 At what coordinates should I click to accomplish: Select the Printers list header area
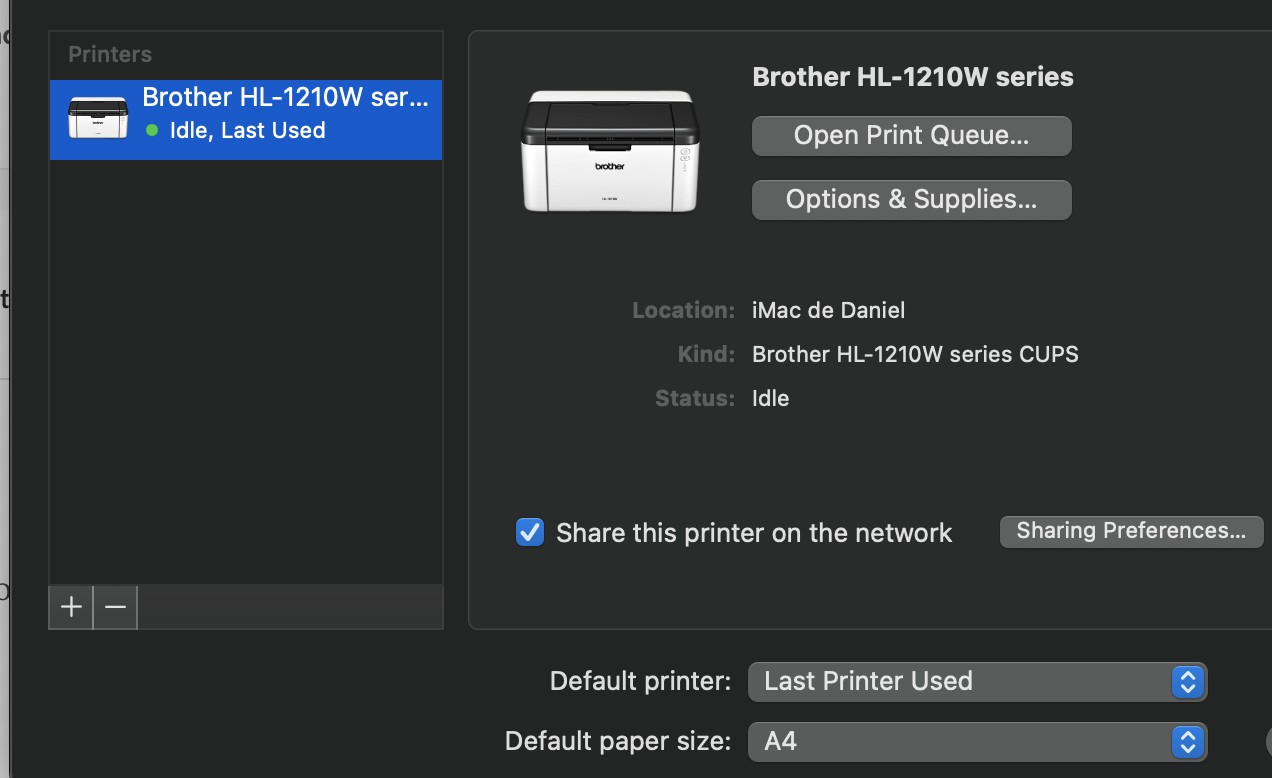coord(109,54)
